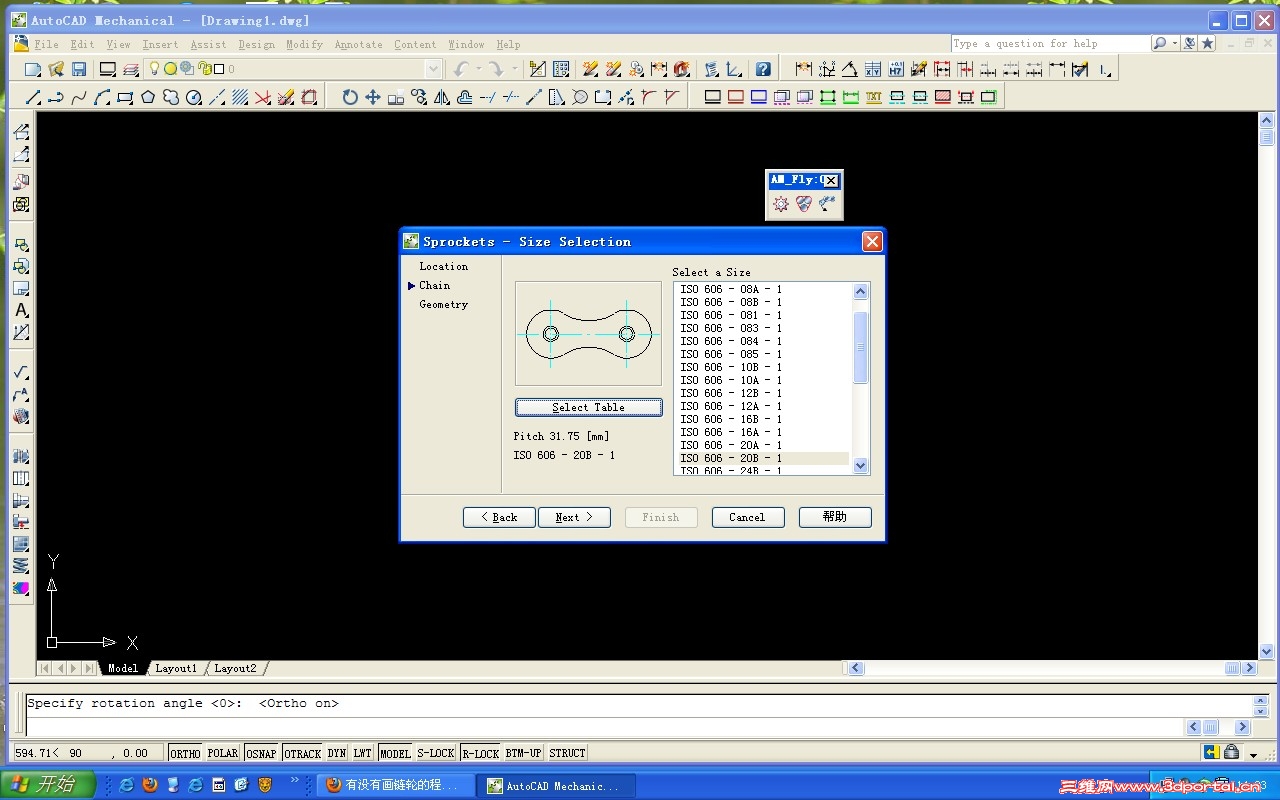The image size is (1280, 800).
Task: Select the Geometry step in dialog
Action: (444, 304)
